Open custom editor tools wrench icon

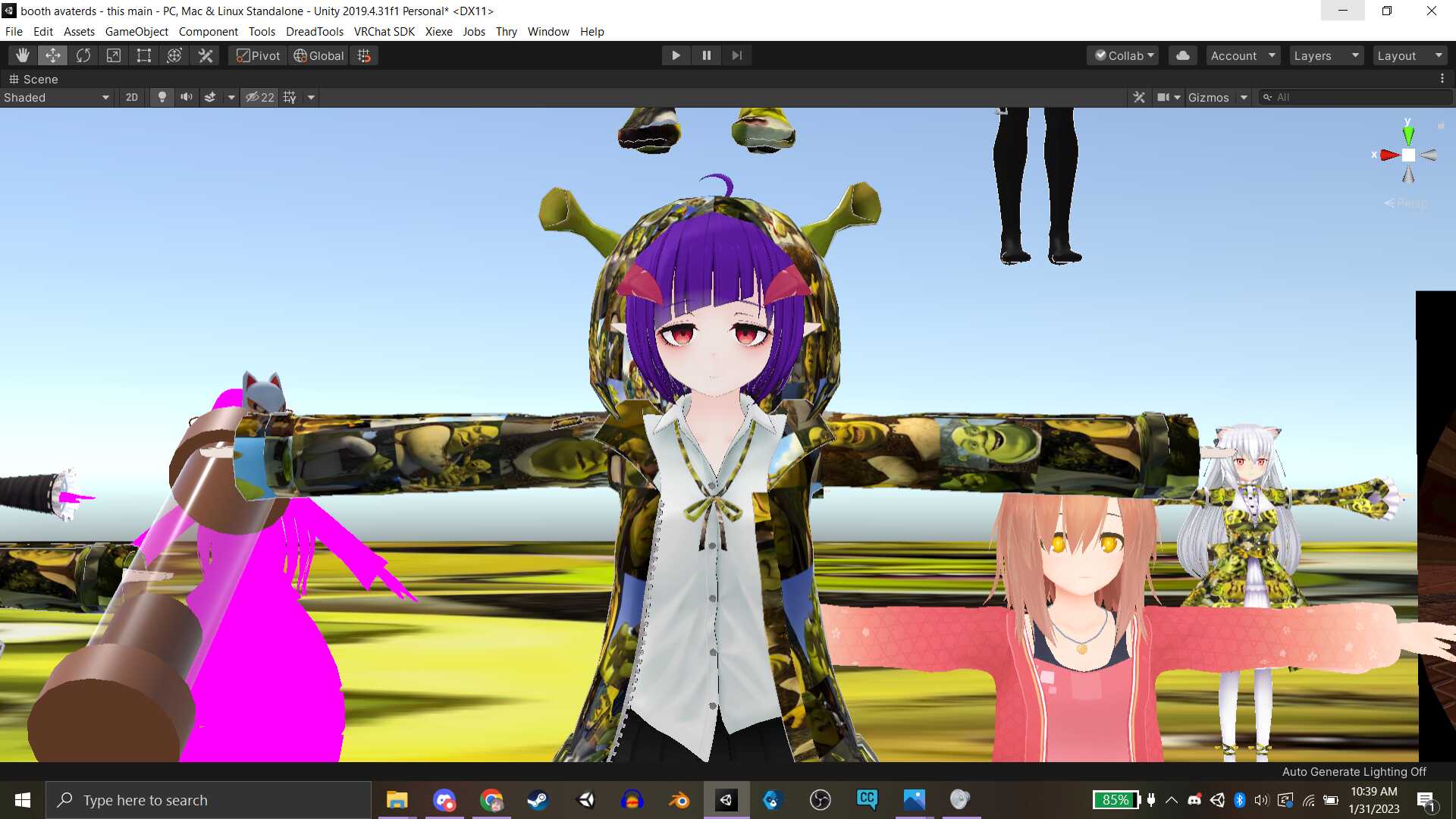click(x=206, y=55)
